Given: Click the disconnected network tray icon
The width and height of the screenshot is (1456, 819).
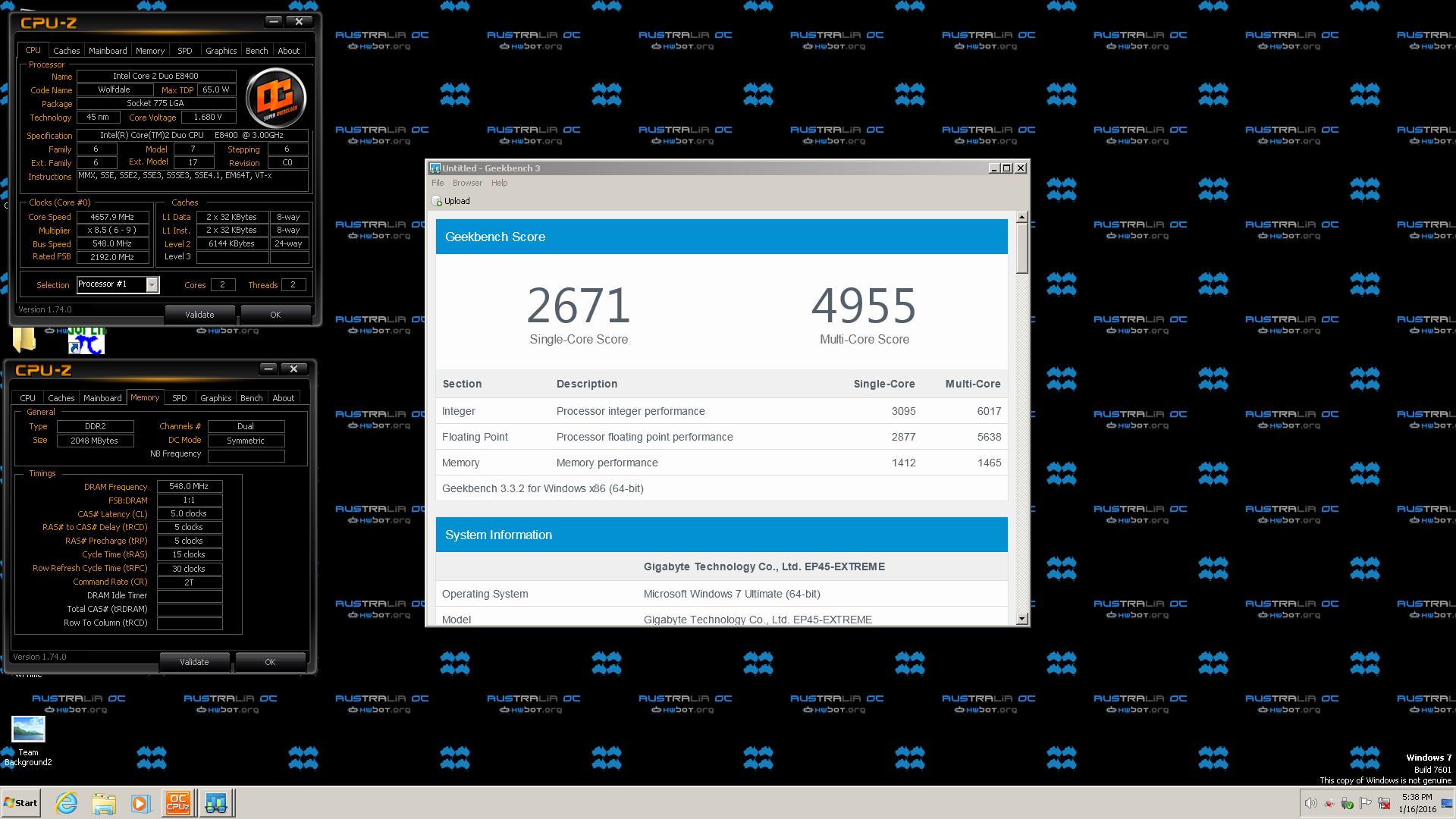Looking at the screenshot, I should (1384, 803).
